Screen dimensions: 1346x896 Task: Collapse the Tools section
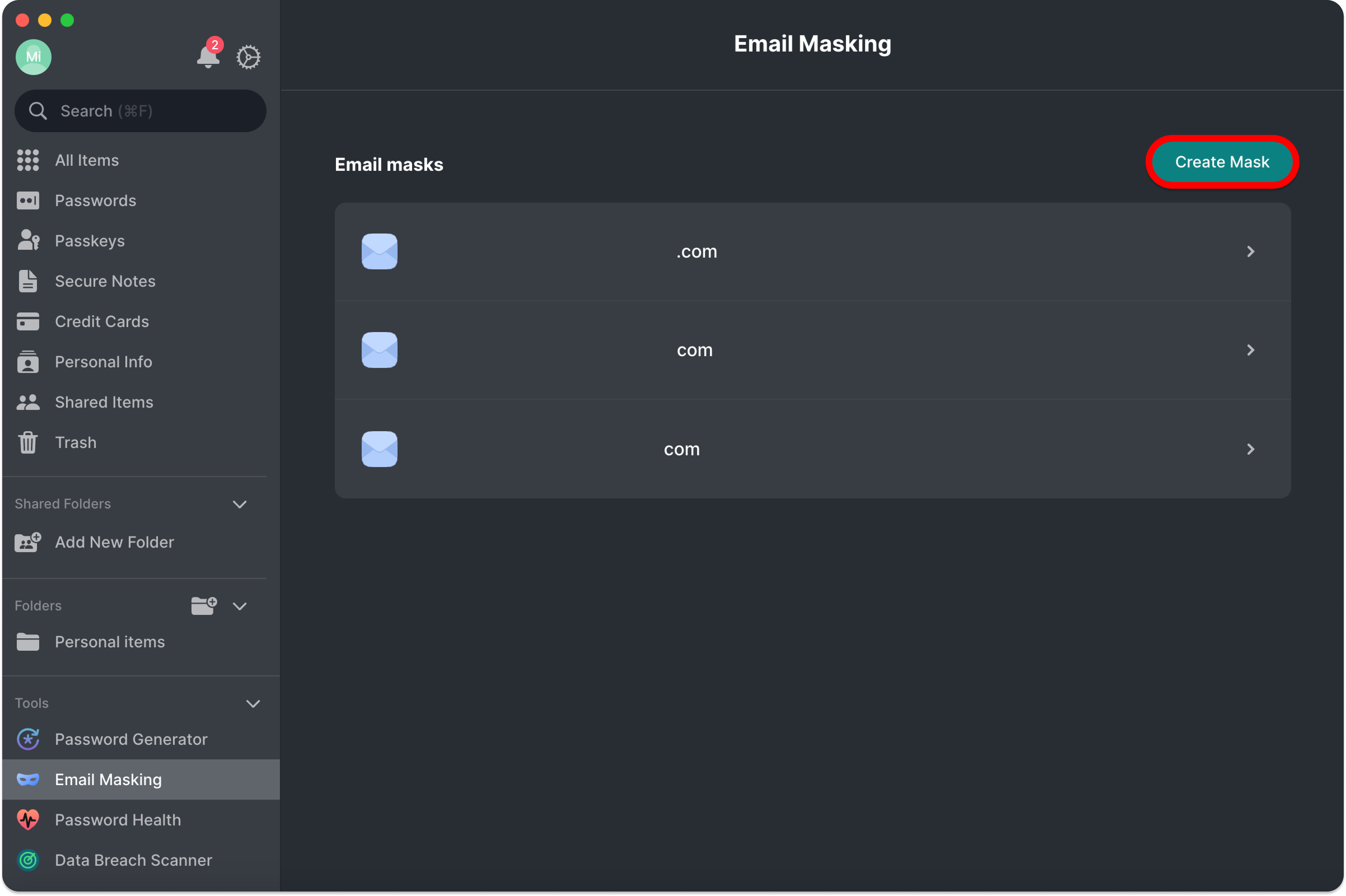click(253, 703)
